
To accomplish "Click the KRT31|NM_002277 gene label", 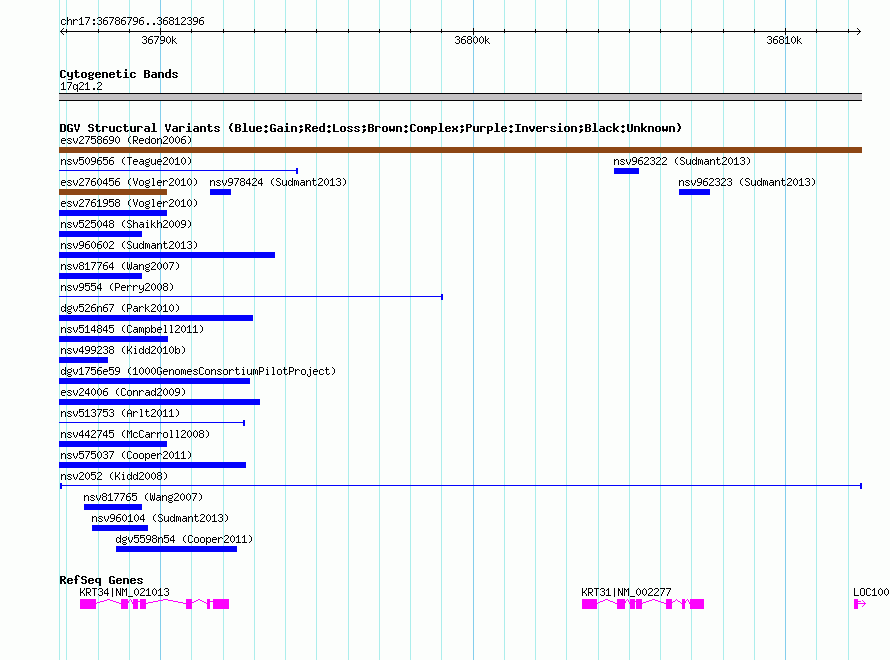I will (626, 592).
